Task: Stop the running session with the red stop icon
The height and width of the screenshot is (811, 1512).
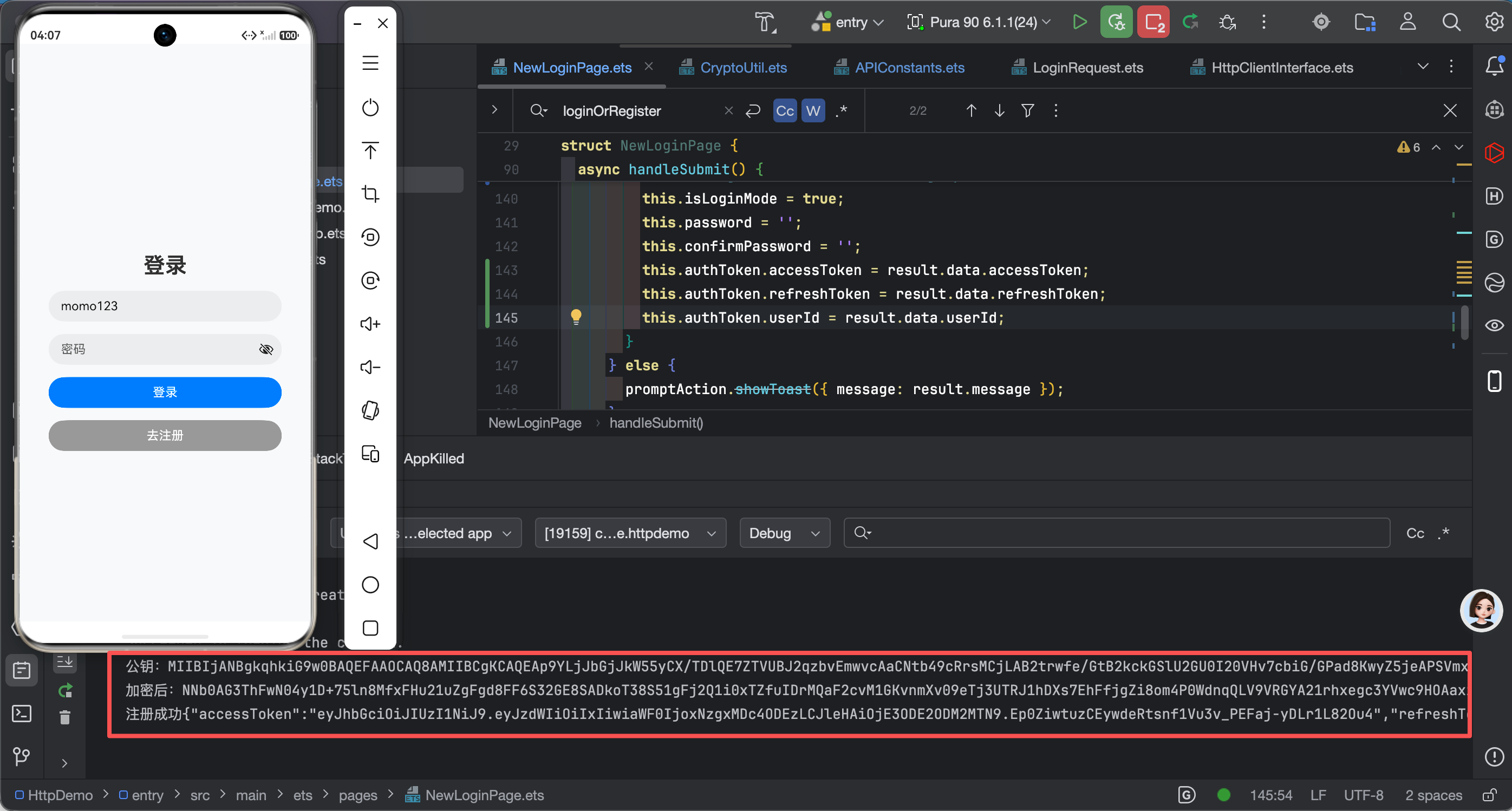Action: tap(1153, 22)
